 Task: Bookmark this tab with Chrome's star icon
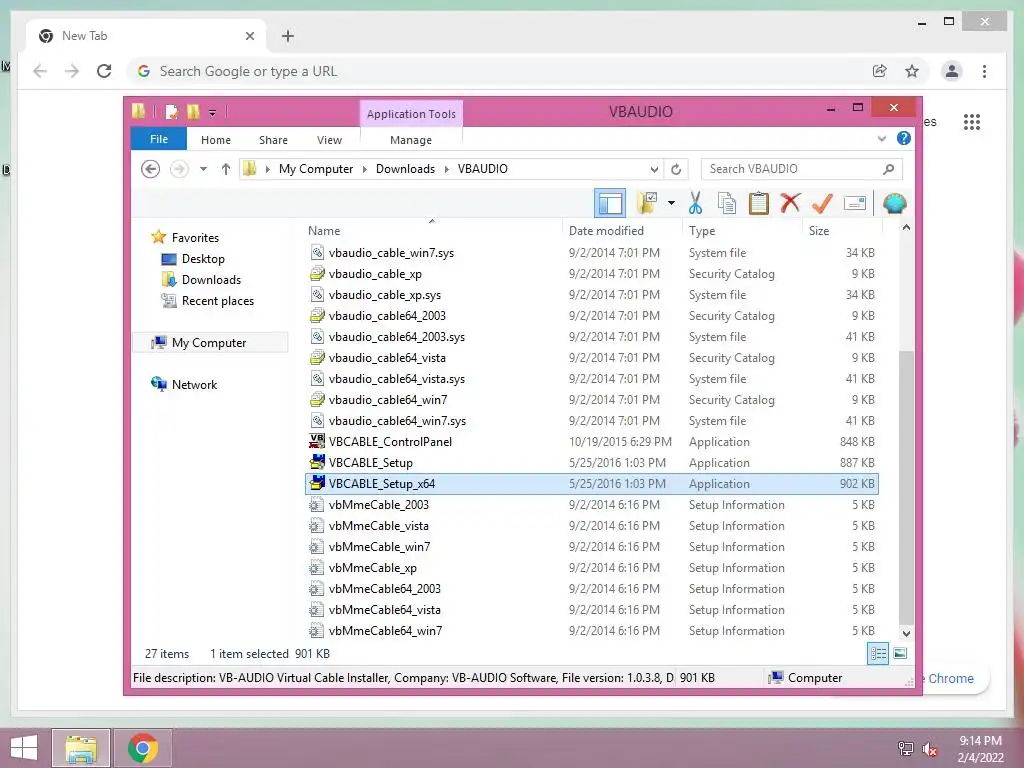tap(912, 71)
